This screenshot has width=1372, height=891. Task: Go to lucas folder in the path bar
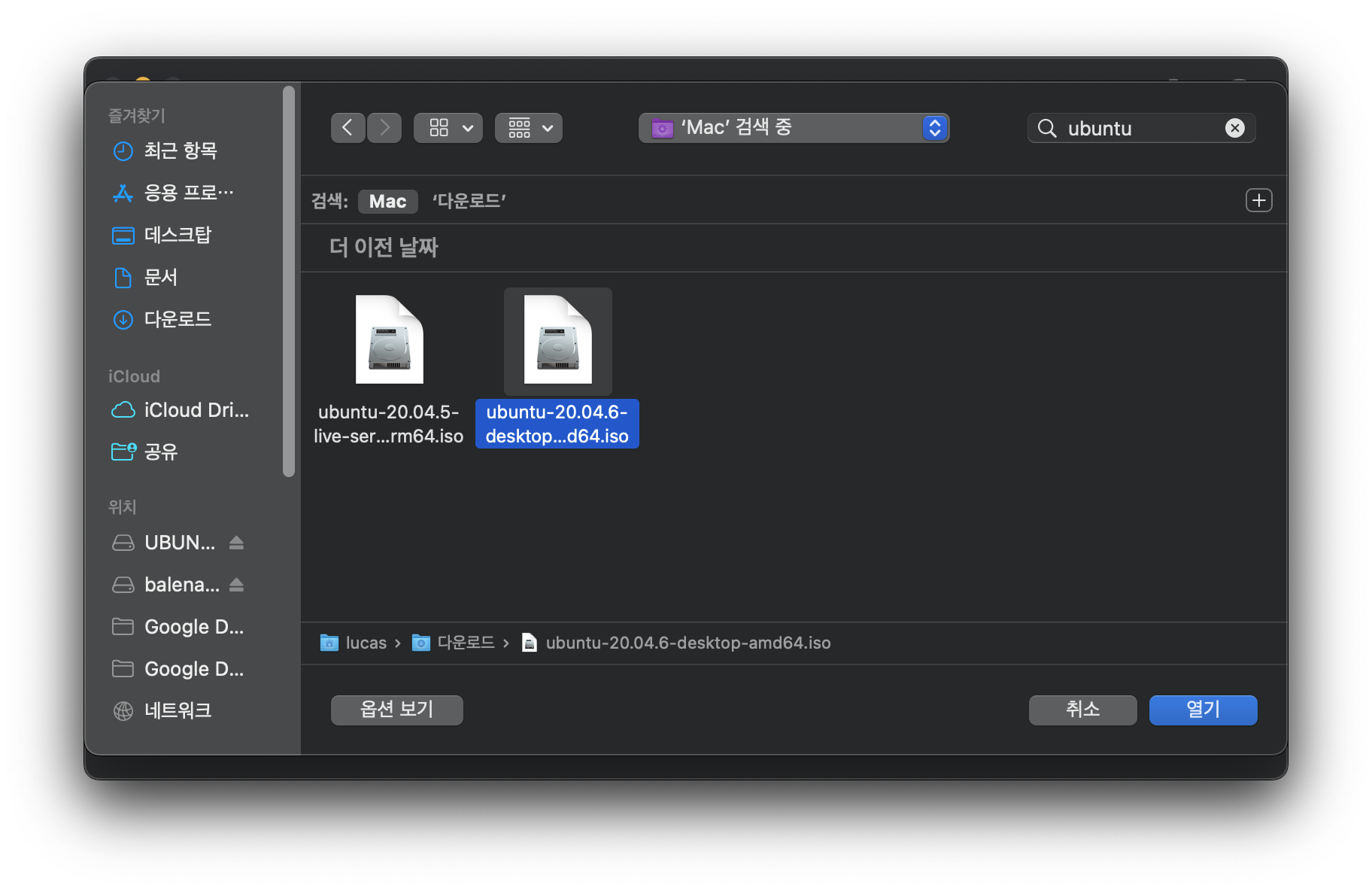[x=354, y=643]
